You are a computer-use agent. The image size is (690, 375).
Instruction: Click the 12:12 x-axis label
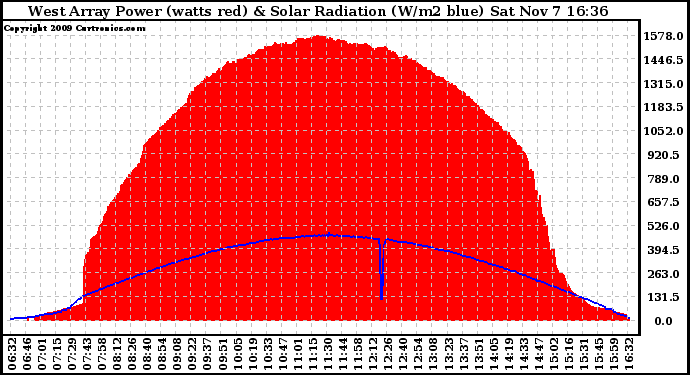click(x=372, y=354)
